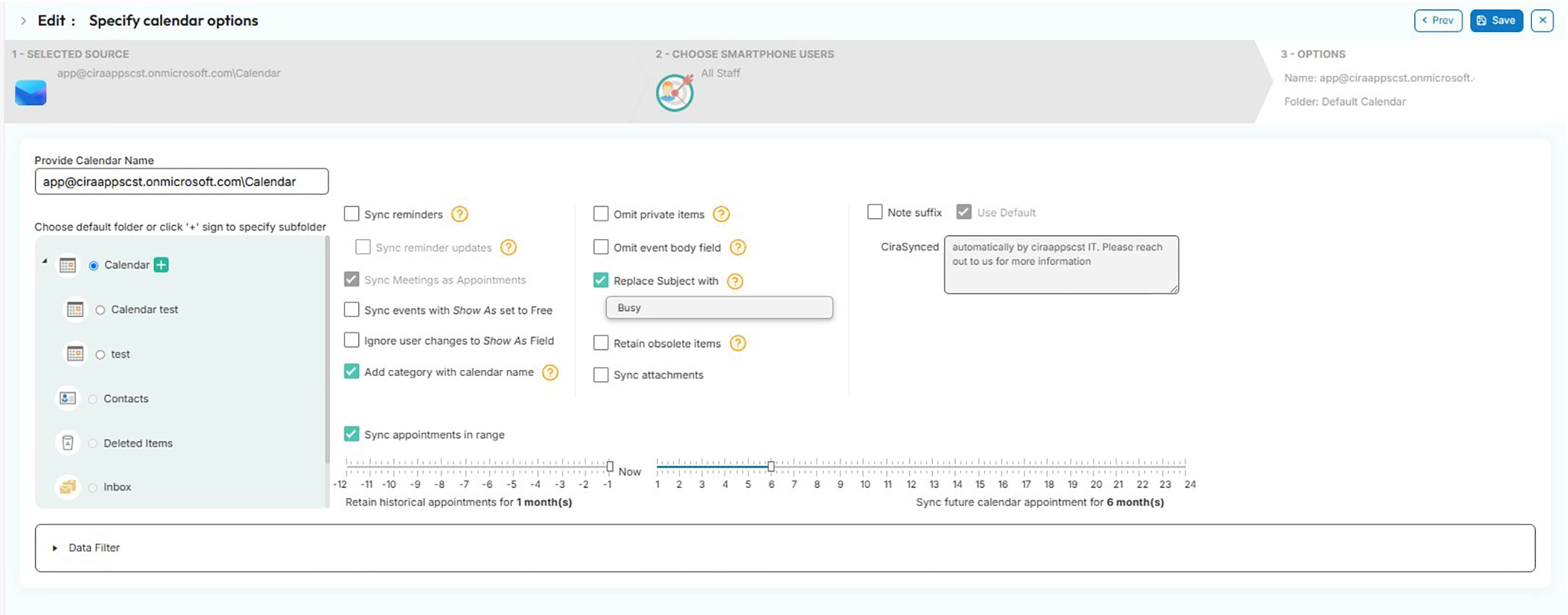Open help for Omit private items
The width and height of the screenshot is (1568, 615).
click(x=721, y=214)
